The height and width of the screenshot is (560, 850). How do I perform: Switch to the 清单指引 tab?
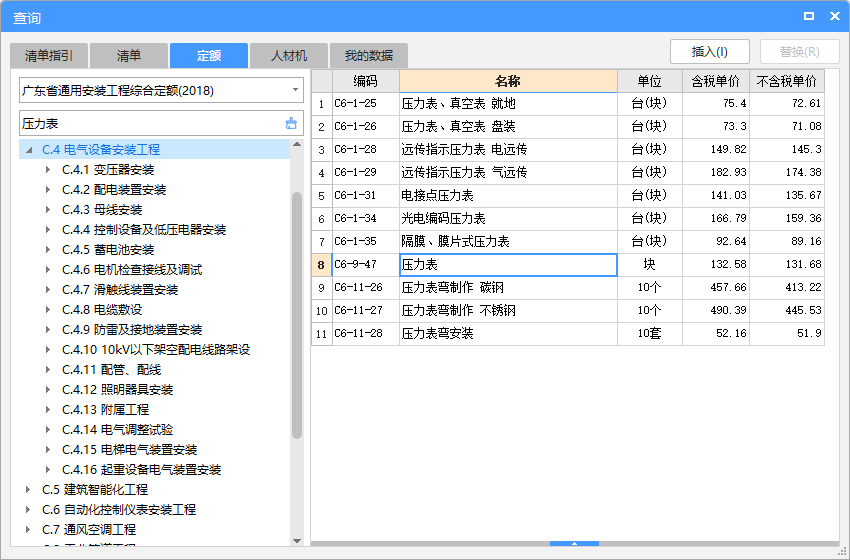pyautogui.click(x=49, y=56)
